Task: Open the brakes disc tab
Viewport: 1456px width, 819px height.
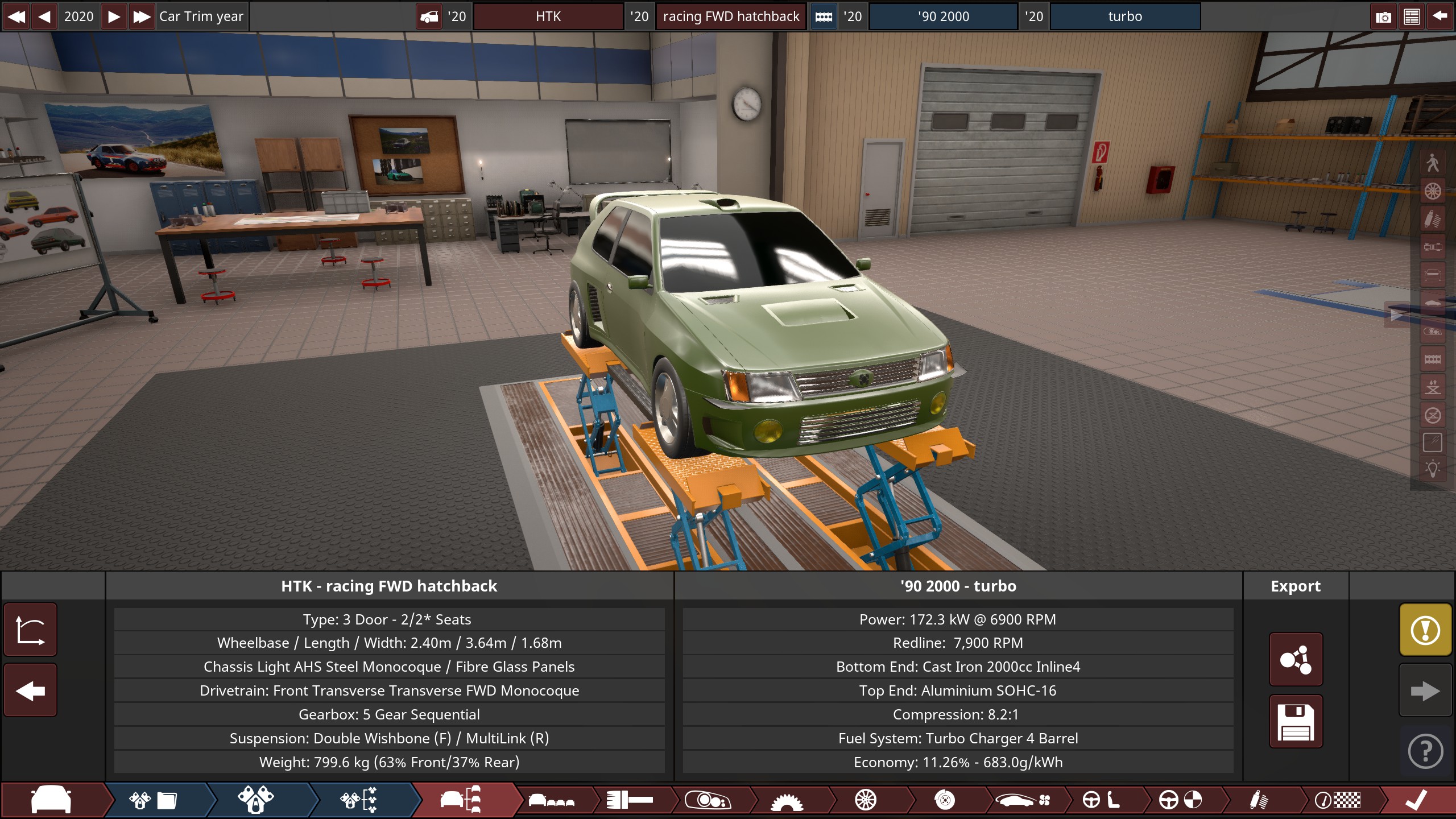Action: point(945,800)
